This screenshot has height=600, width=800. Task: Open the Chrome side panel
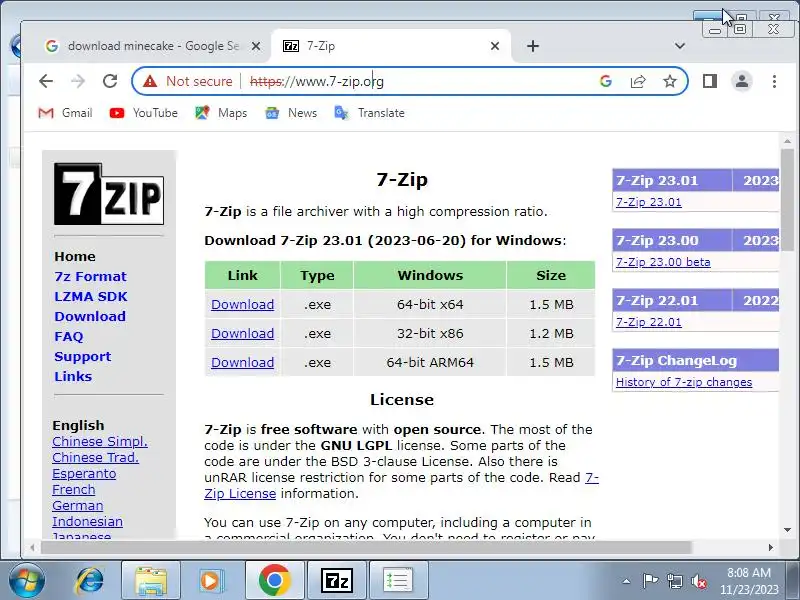point(710,81)
